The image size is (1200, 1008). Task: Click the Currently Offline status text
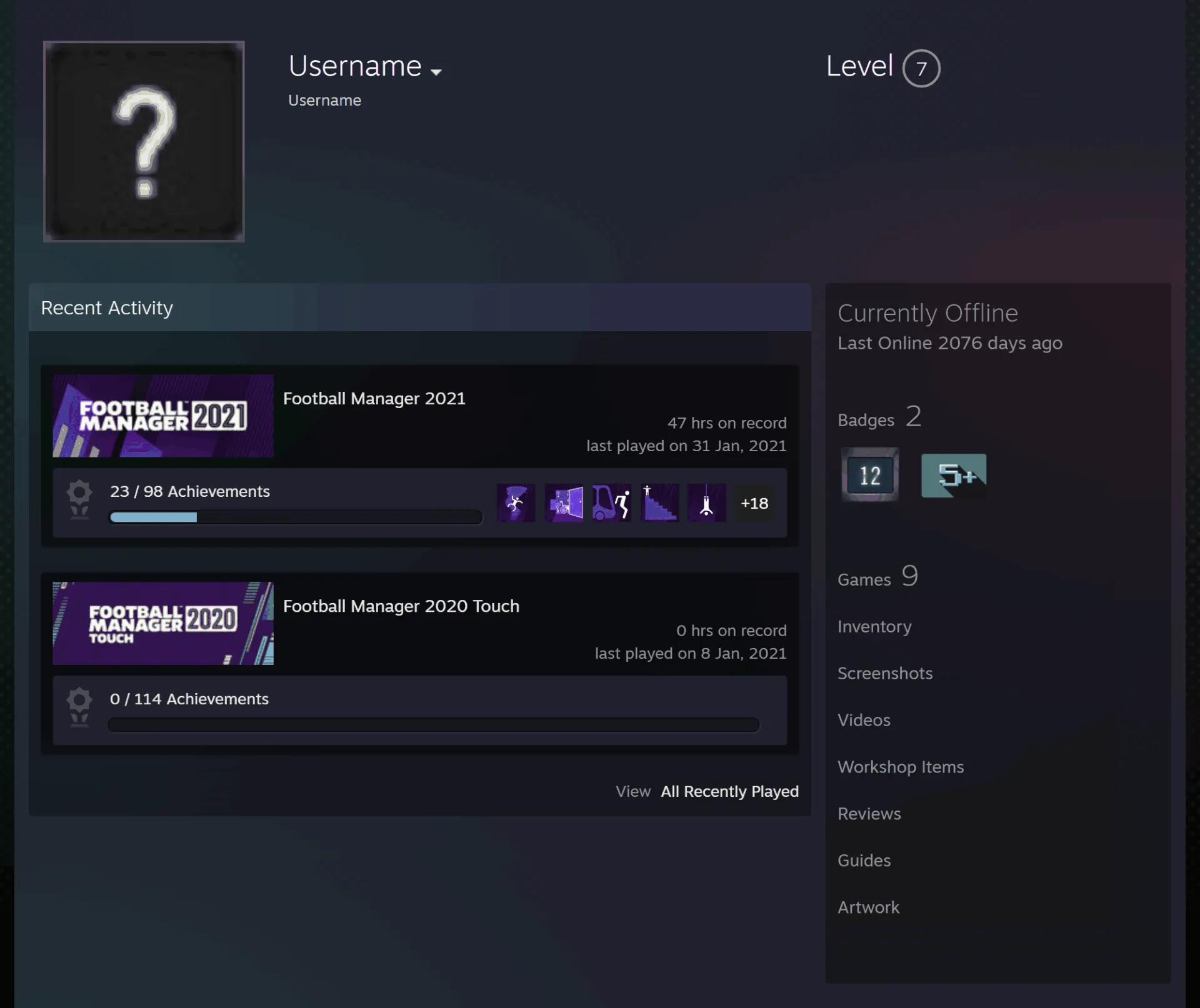point(927,313)
